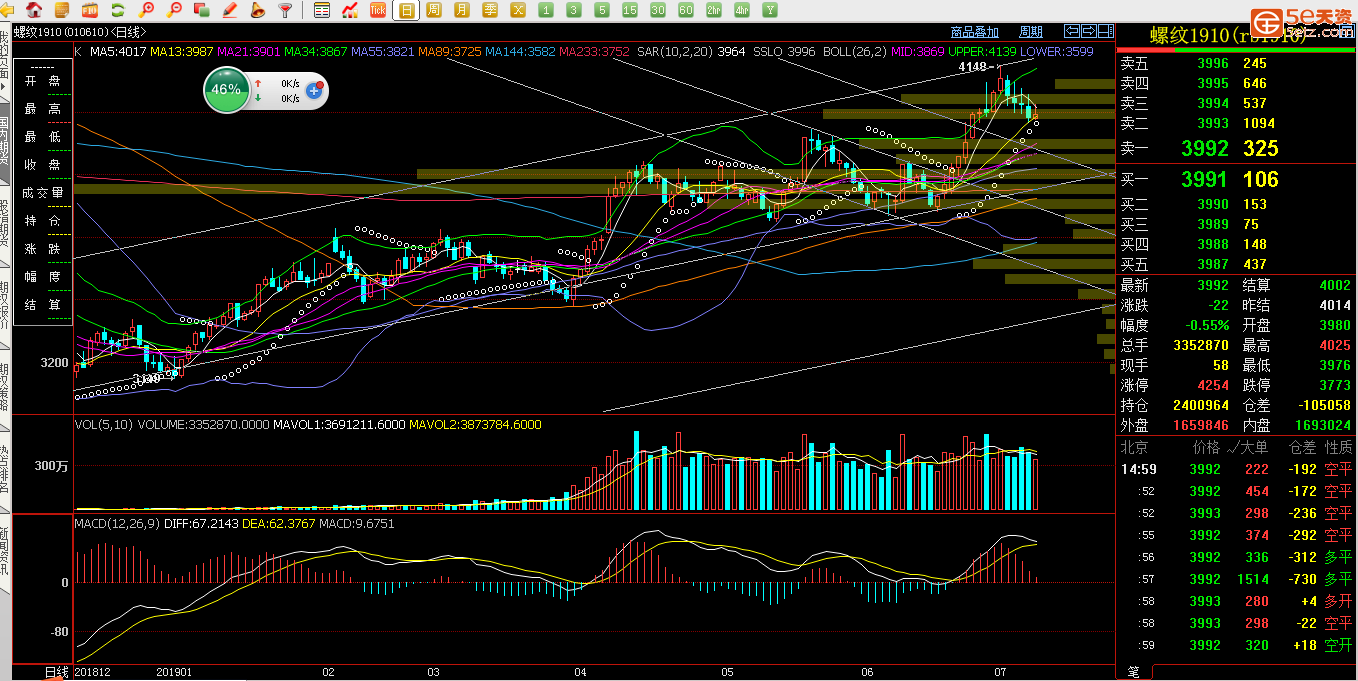The width and height of the screenshot is (1358, 681).
Task: Switch to monthly 月 K-line period
Action: [x=462, y=10]
